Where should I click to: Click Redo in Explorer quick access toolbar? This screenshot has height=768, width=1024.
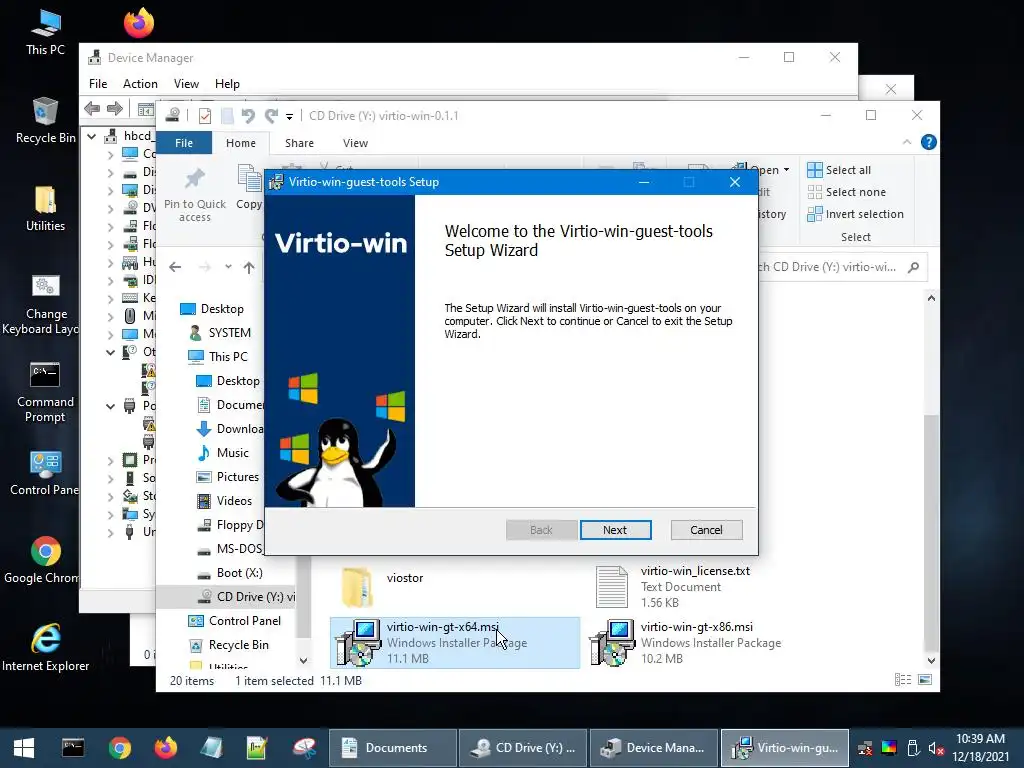click(x=271, y=116)
